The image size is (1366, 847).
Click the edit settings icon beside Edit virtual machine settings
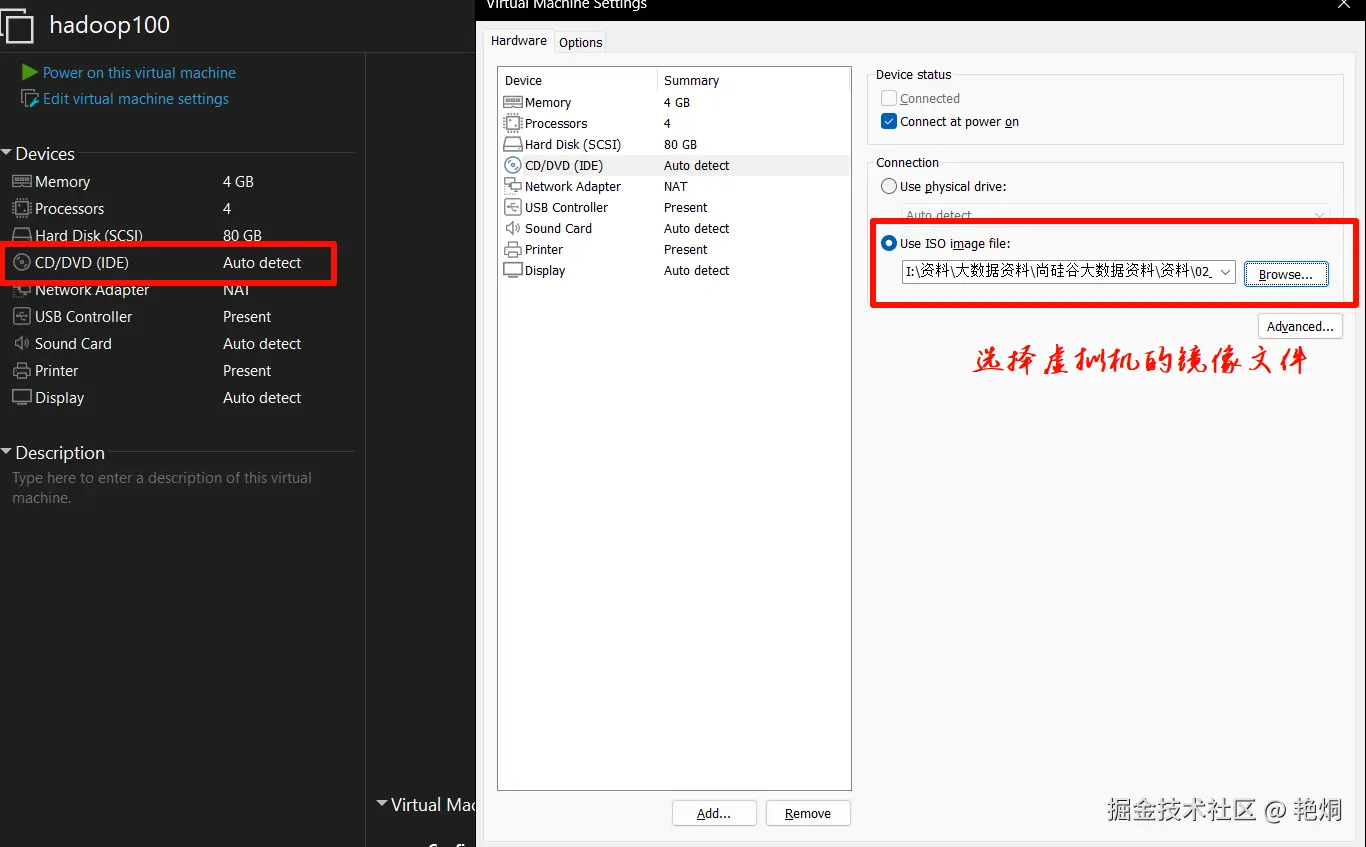click(x=30, y=99)
